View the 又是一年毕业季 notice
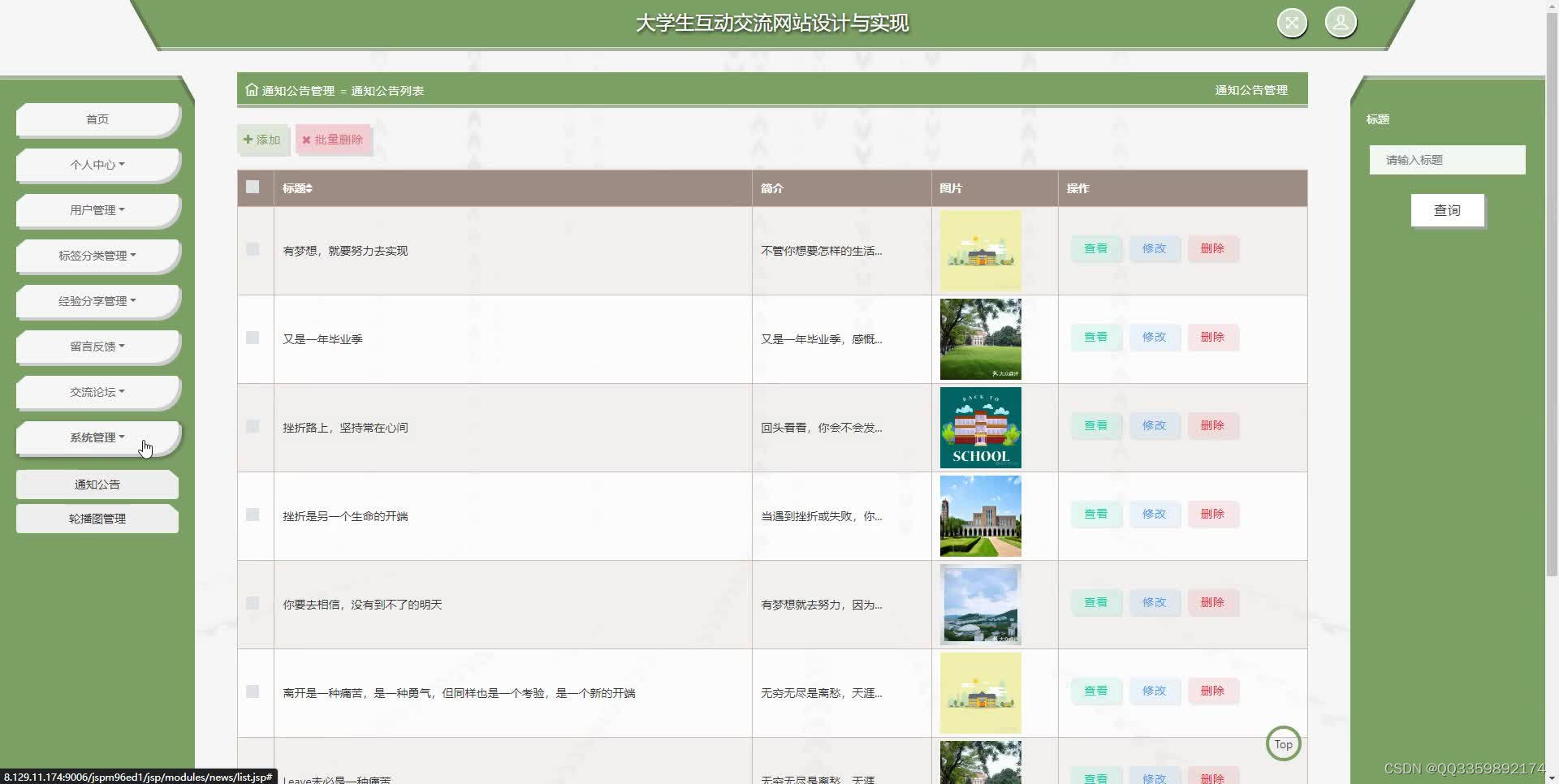This screenshot has height=784, width=1559. [1096, 337]
